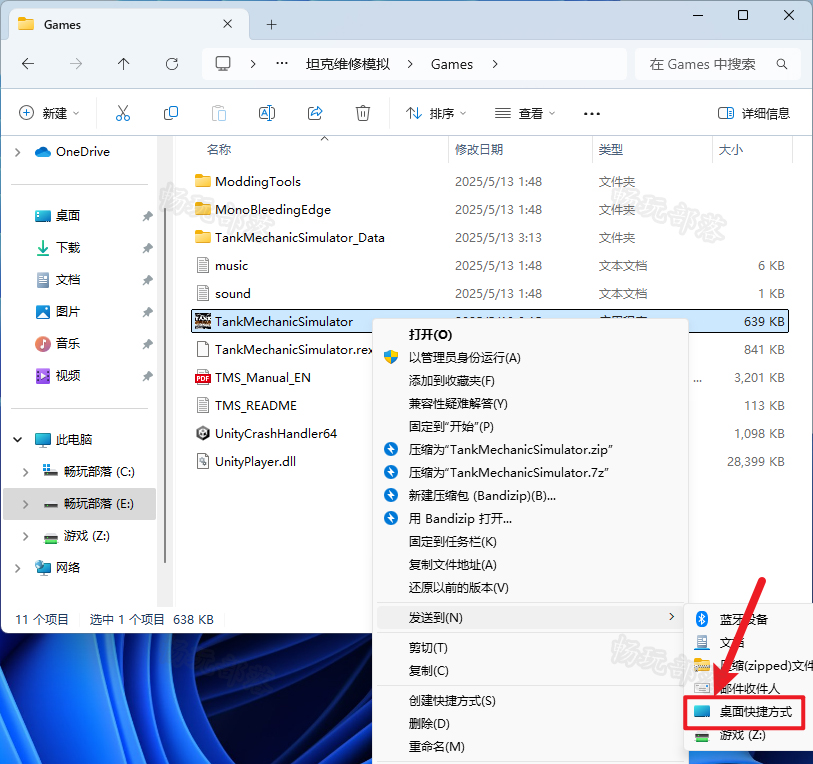
Task: Expand the 游戏 (Z:) drive node in sidebar
Action: pyautogui.click(x=25, y=536)
